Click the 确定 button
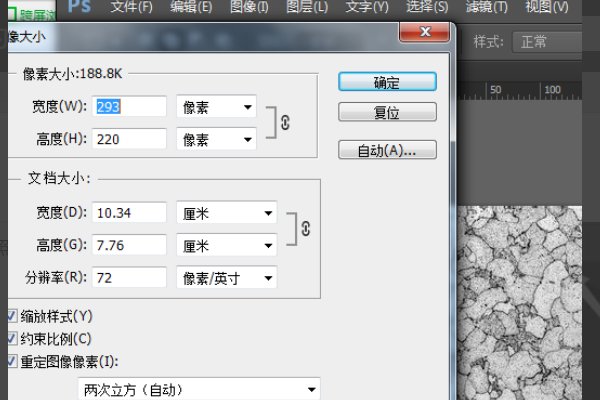The height and width of the screenshot is (400, 600). click(387, 82)
